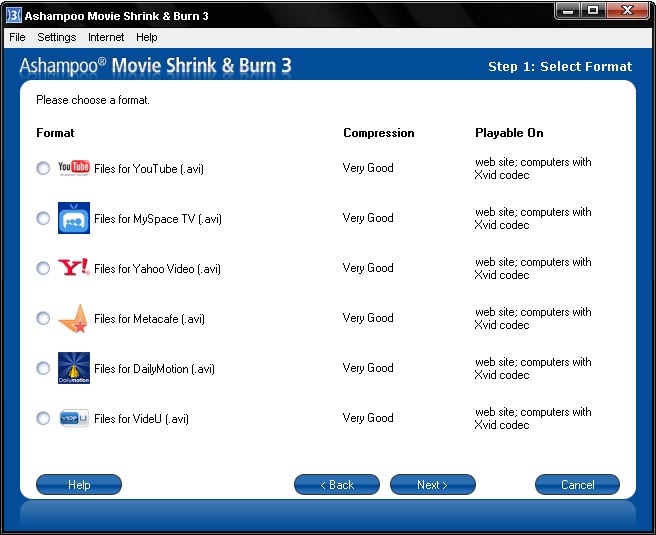This screenshot has height=535, width=656.
Task: Proceed with the Next button
Action: click(433, 484)
